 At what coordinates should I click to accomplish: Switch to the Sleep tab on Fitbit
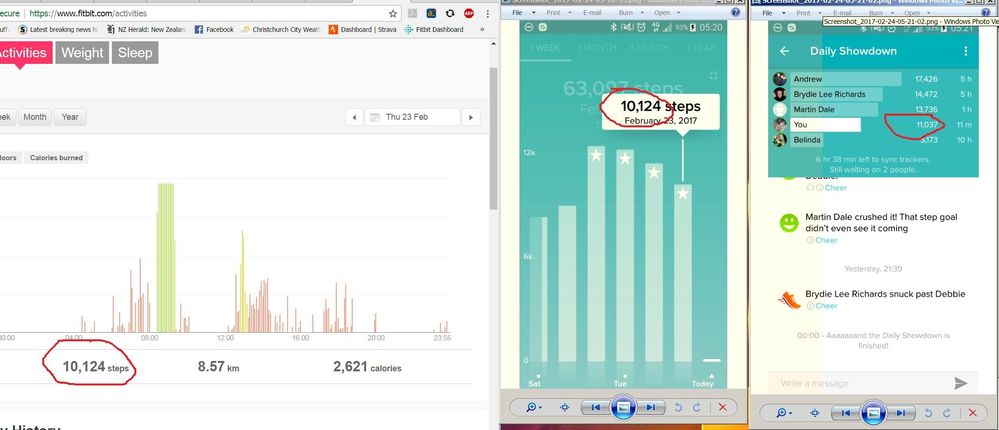click(135, 53)
